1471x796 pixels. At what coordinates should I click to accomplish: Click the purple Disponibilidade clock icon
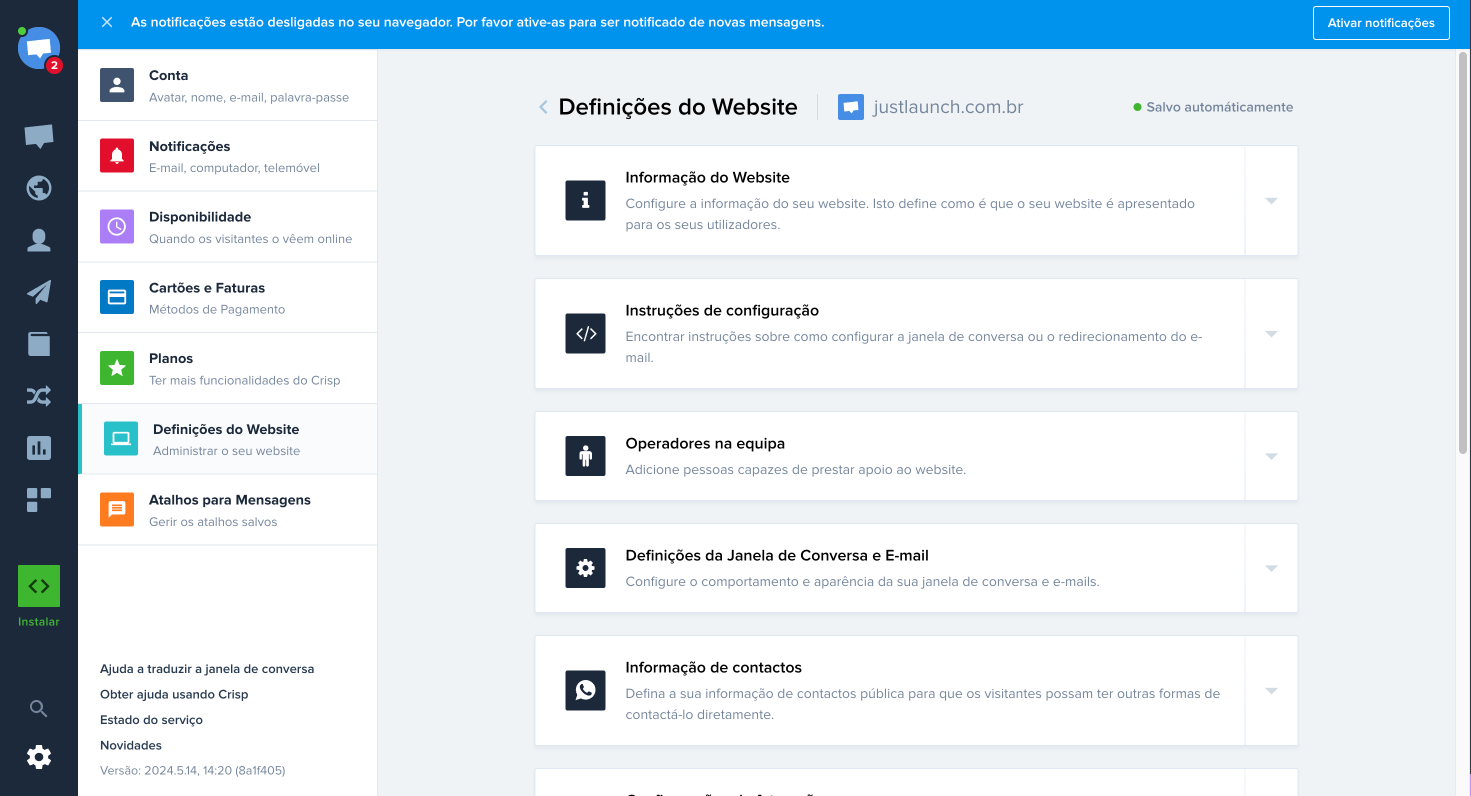117,227
